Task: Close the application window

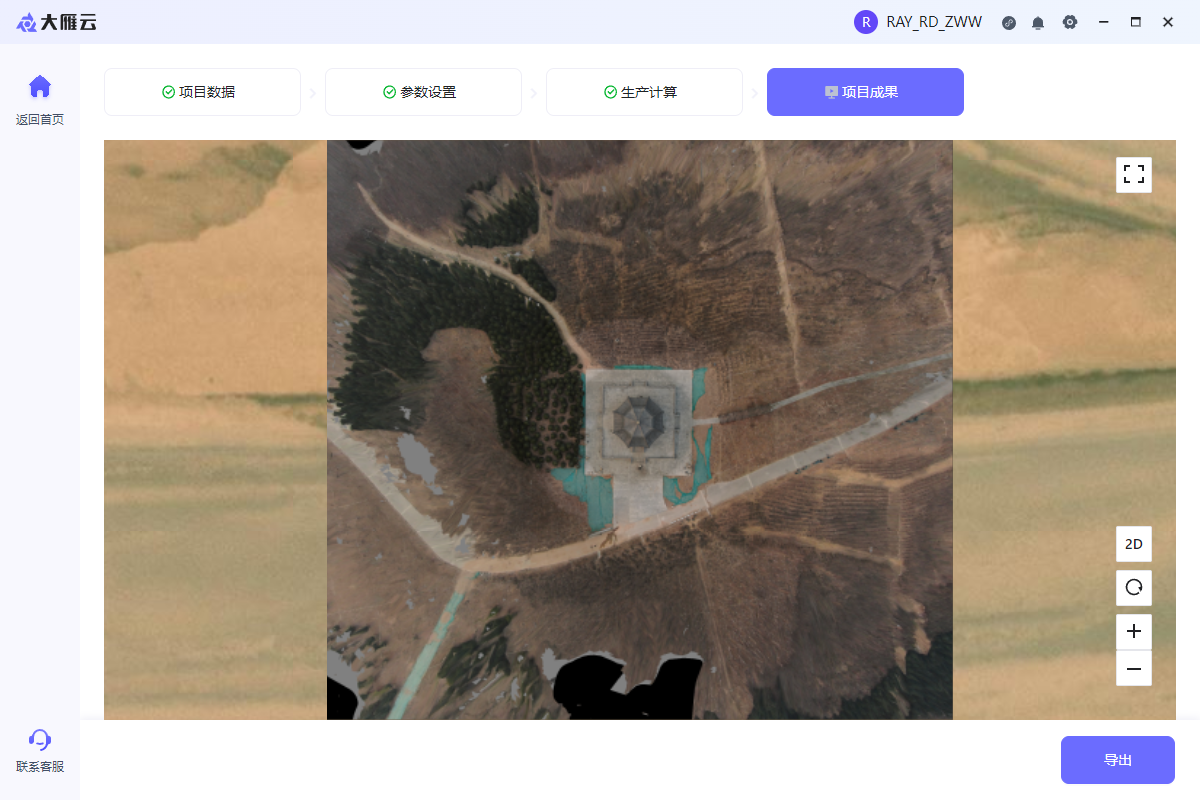Action: coord(1168,22)
